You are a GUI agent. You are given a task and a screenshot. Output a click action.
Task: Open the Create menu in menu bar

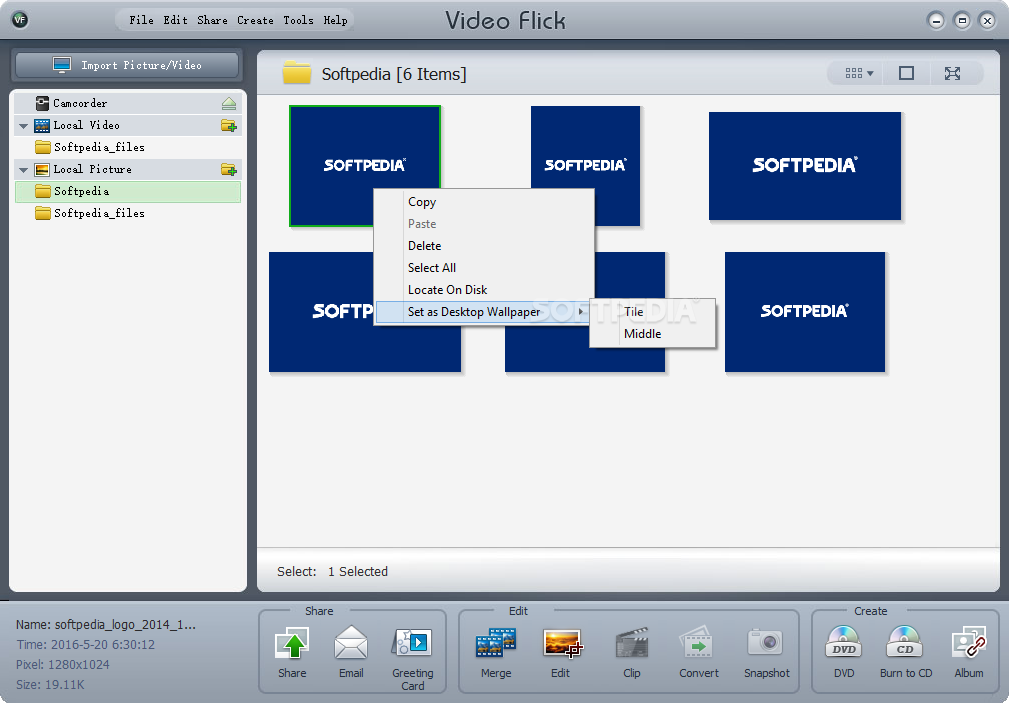(255, 20)
